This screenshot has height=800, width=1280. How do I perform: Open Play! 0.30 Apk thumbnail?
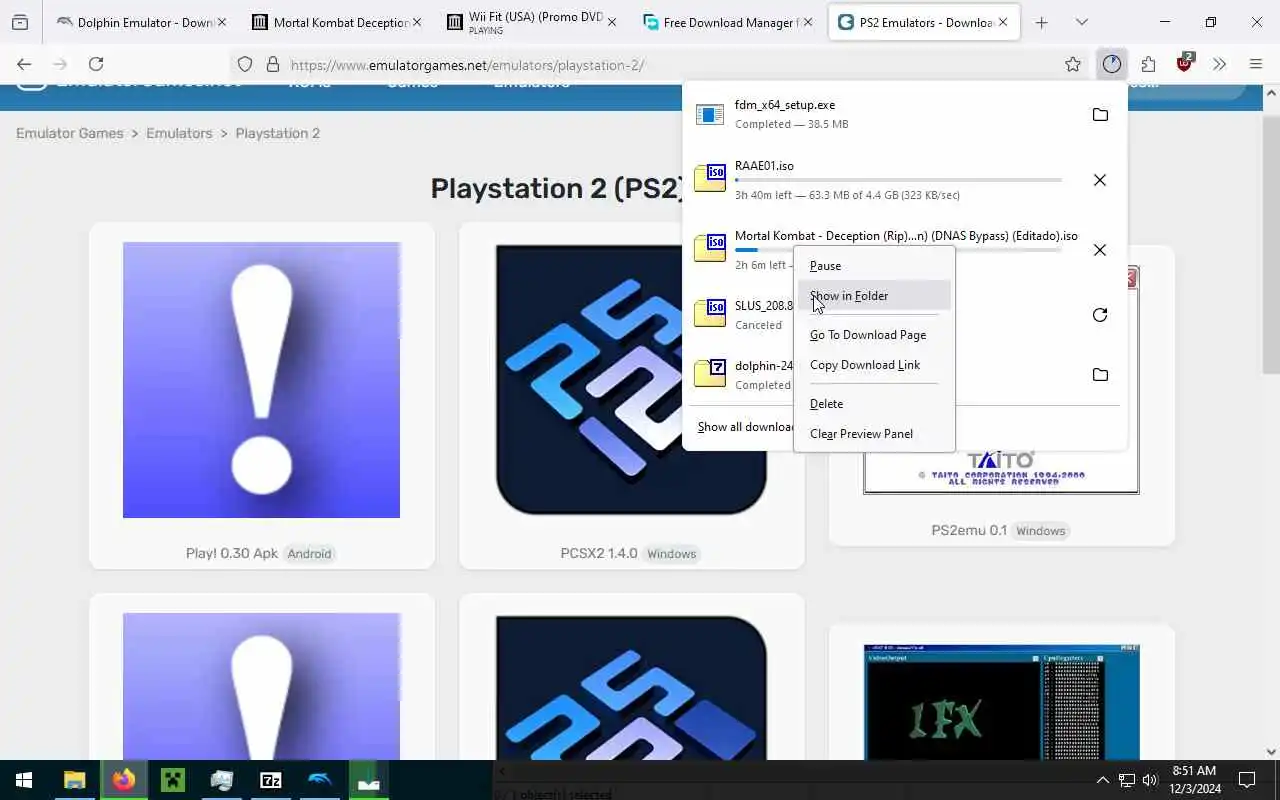click(261, 380)
